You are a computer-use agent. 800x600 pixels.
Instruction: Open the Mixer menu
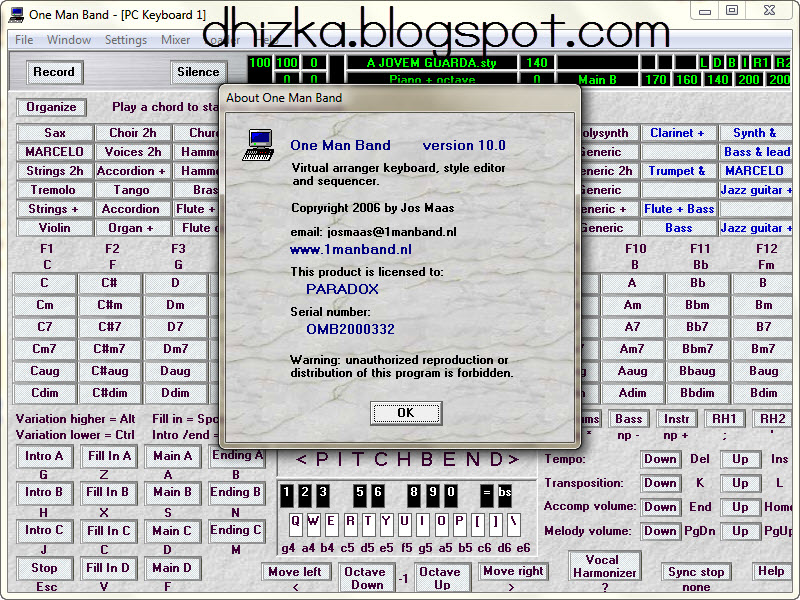(176, 40)
